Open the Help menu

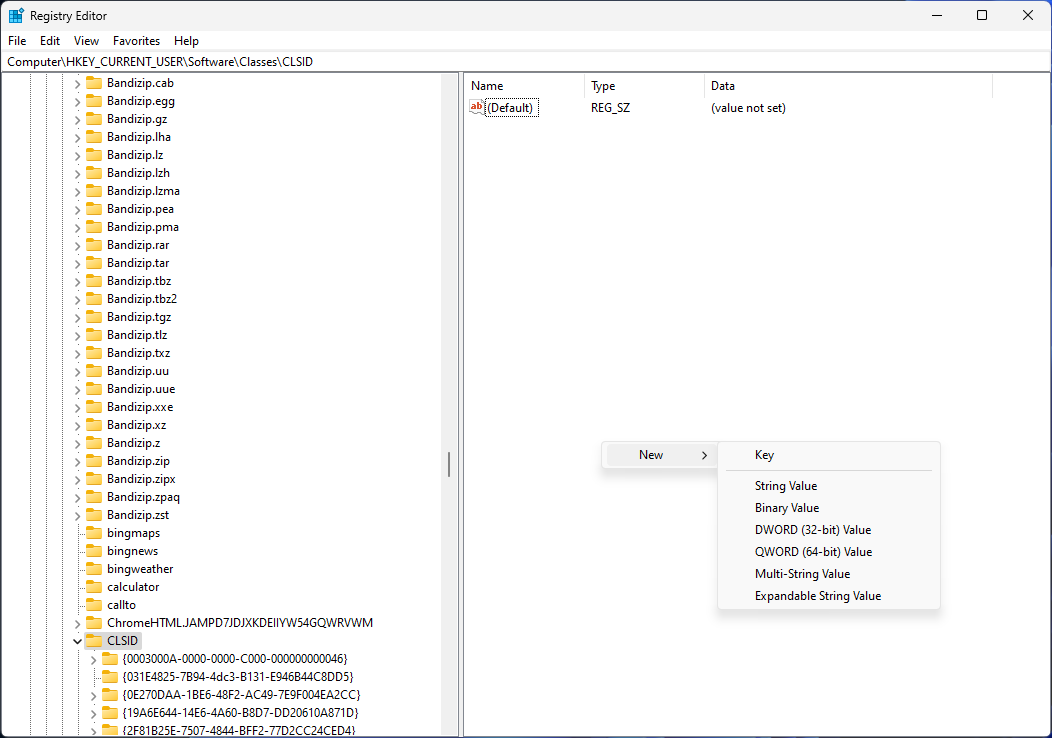(x=186, y=41)
